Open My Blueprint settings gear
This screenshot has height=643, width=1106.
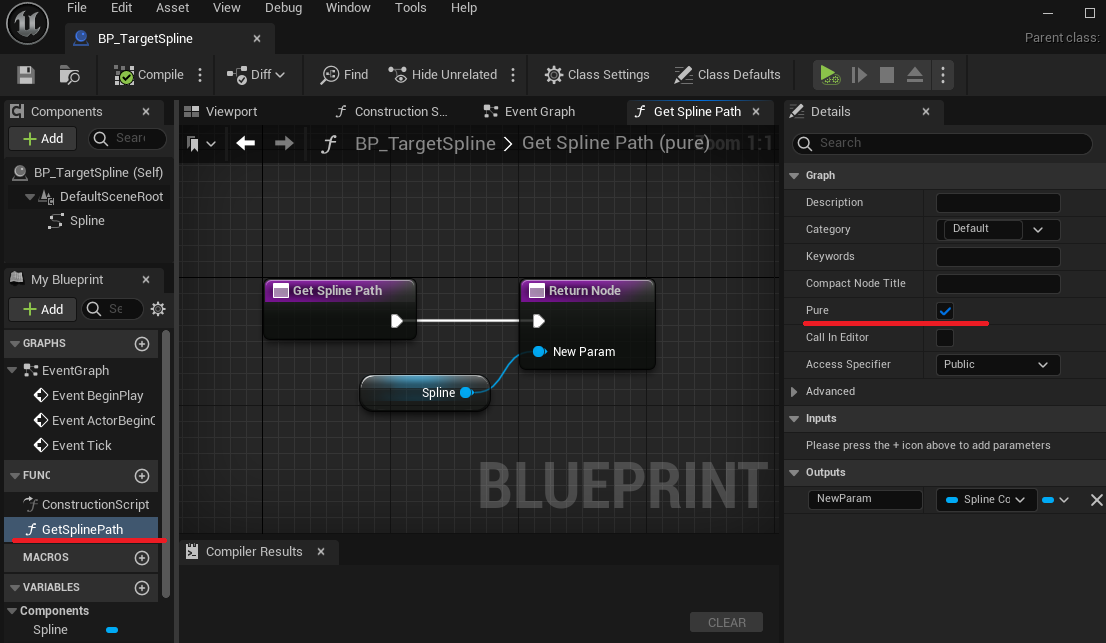pyautogui.click(x=158, y=309)
